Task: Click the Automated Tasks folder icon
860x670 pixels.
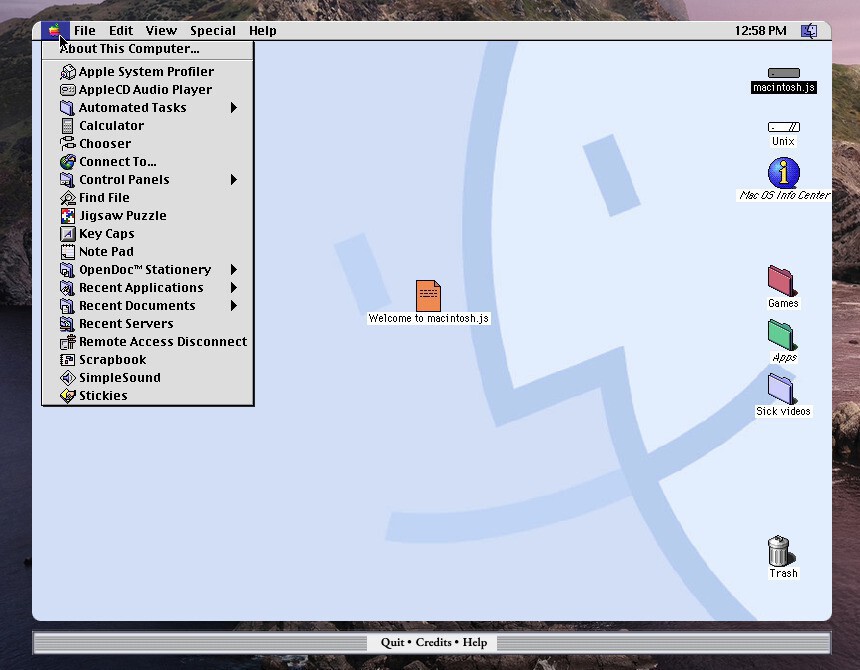Action: click(67, 107)
